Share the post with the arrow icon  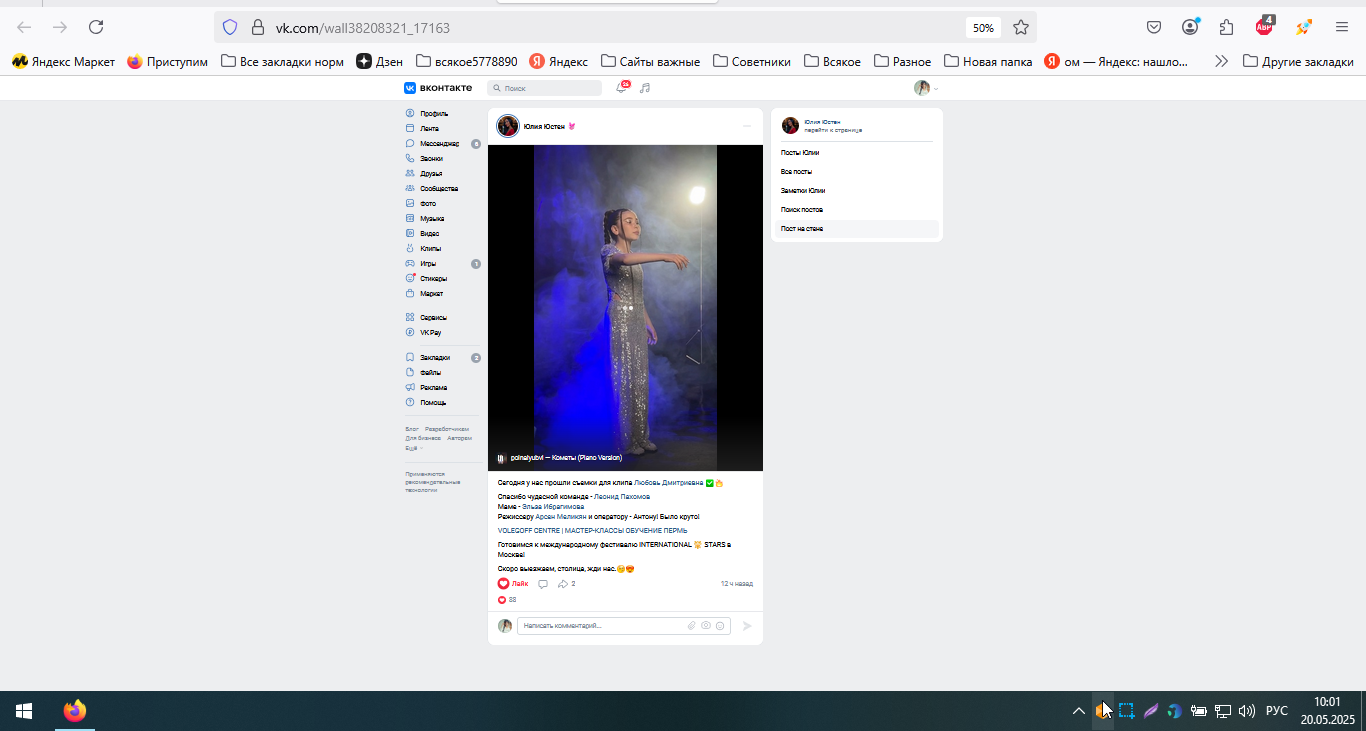tap(563, 584)
